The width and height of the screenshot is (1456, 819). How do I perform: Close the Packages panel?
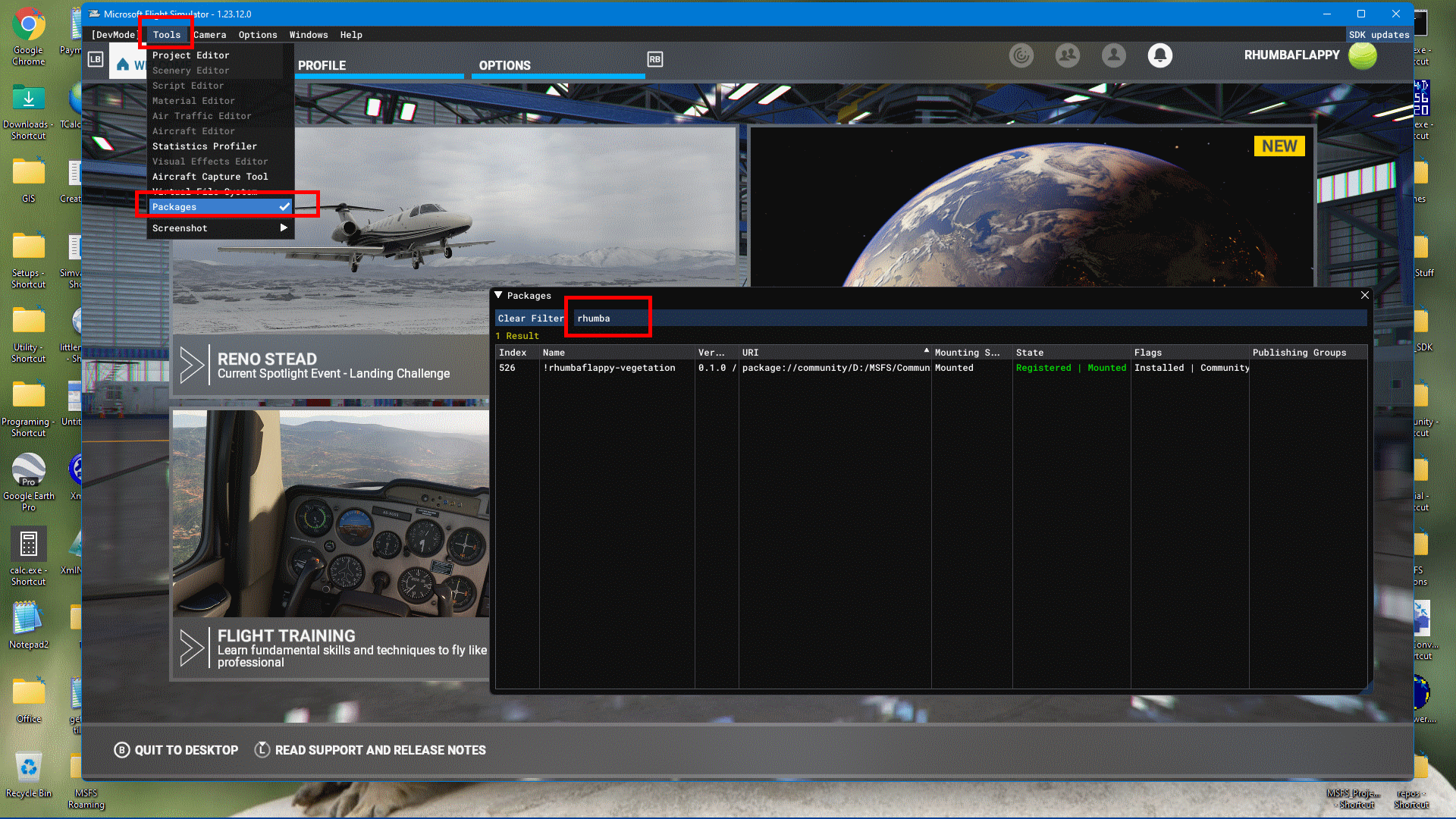tap(1365, 295)
